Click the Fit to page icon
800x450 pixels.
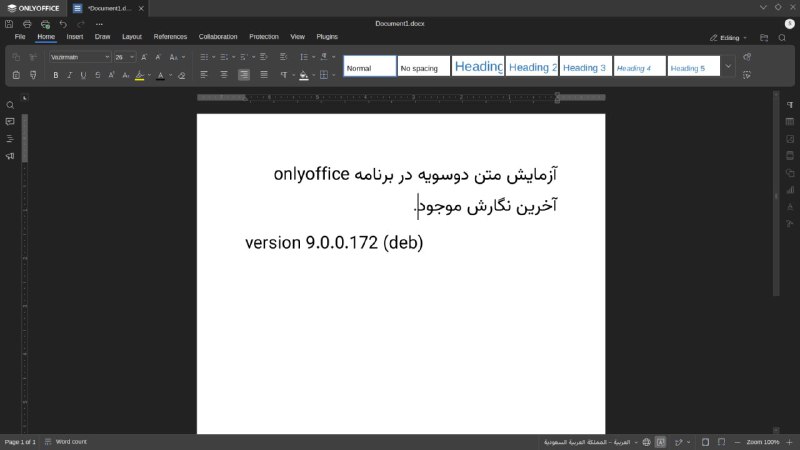click(705, 442)
